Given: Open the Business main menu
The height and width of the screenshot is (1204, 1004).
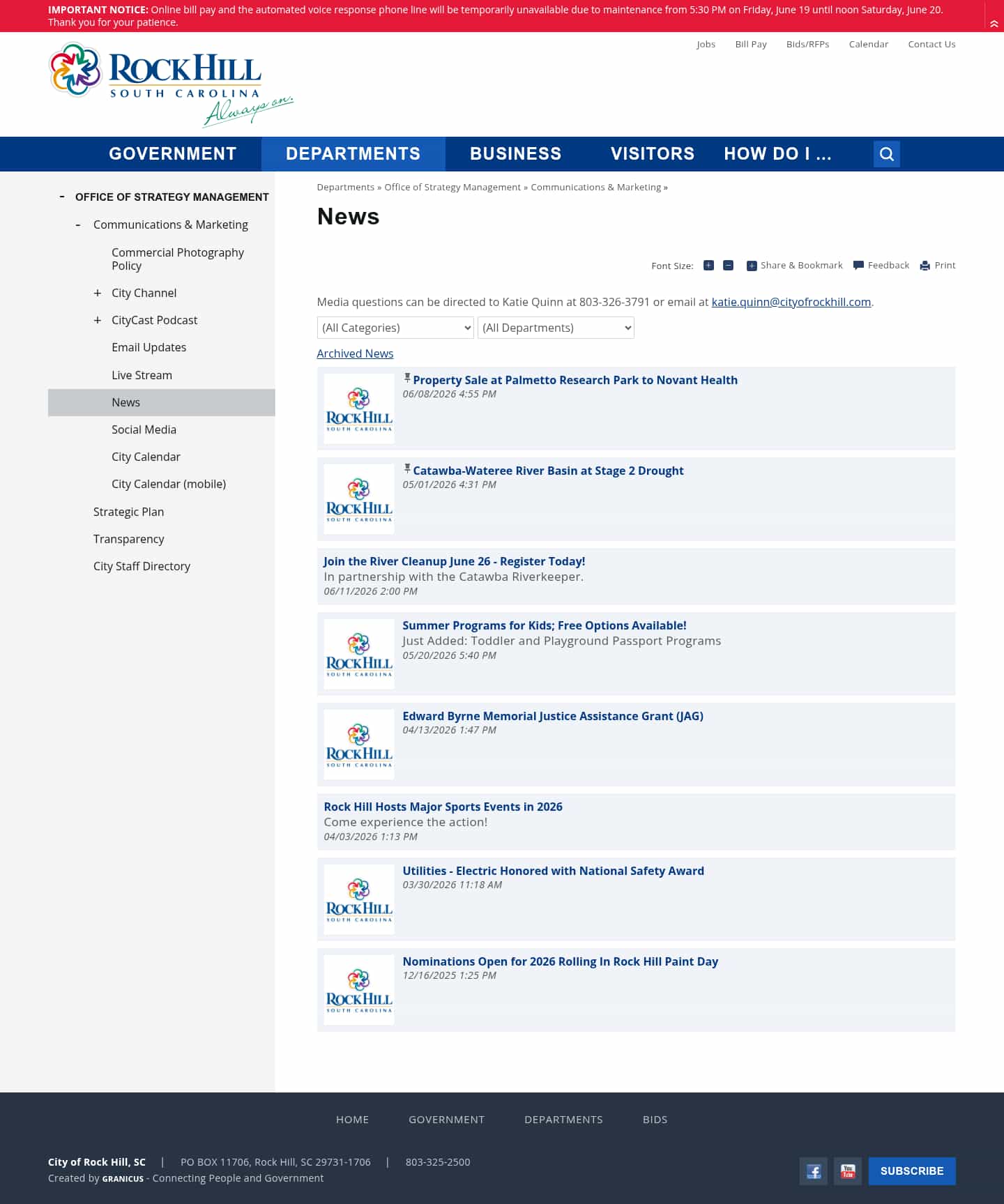Looking at the screenshot, I should 515,154.
